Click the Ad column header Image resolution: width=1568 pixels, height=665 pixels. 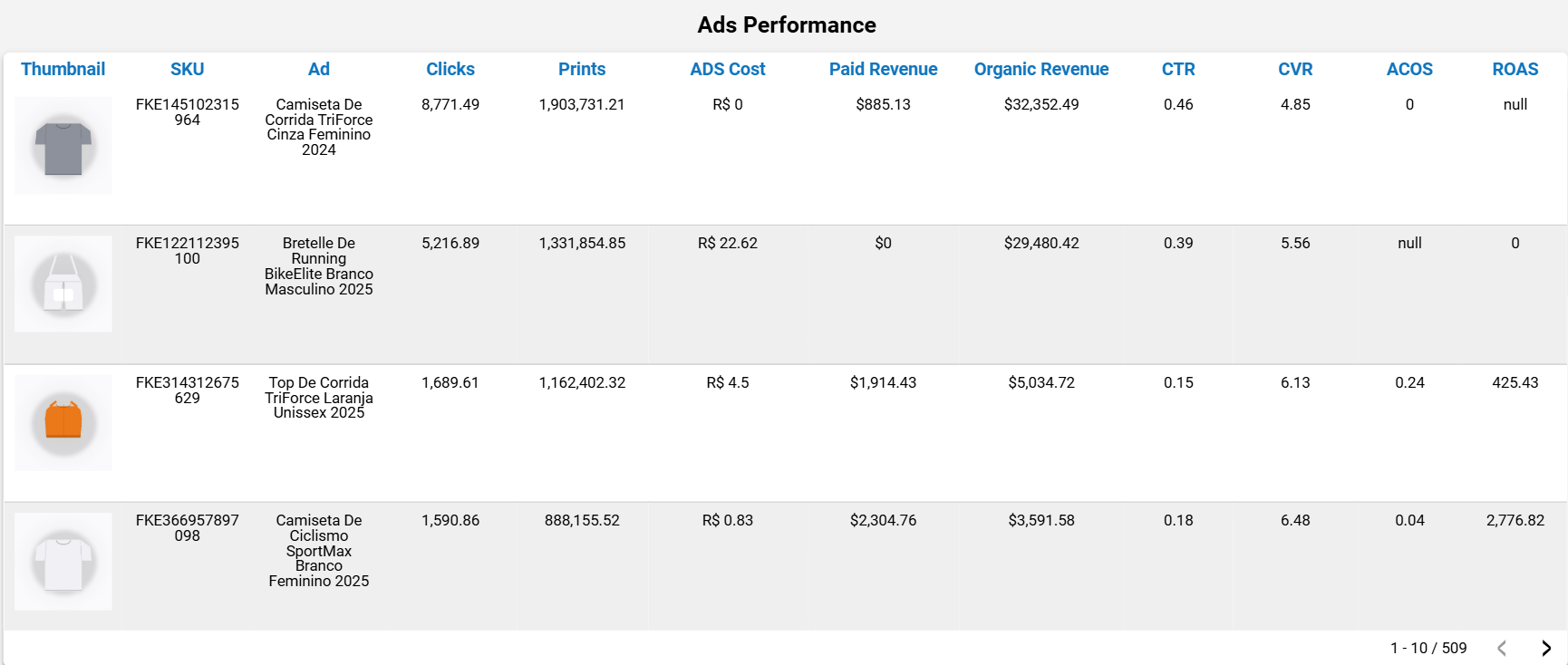tap(319, 69)
